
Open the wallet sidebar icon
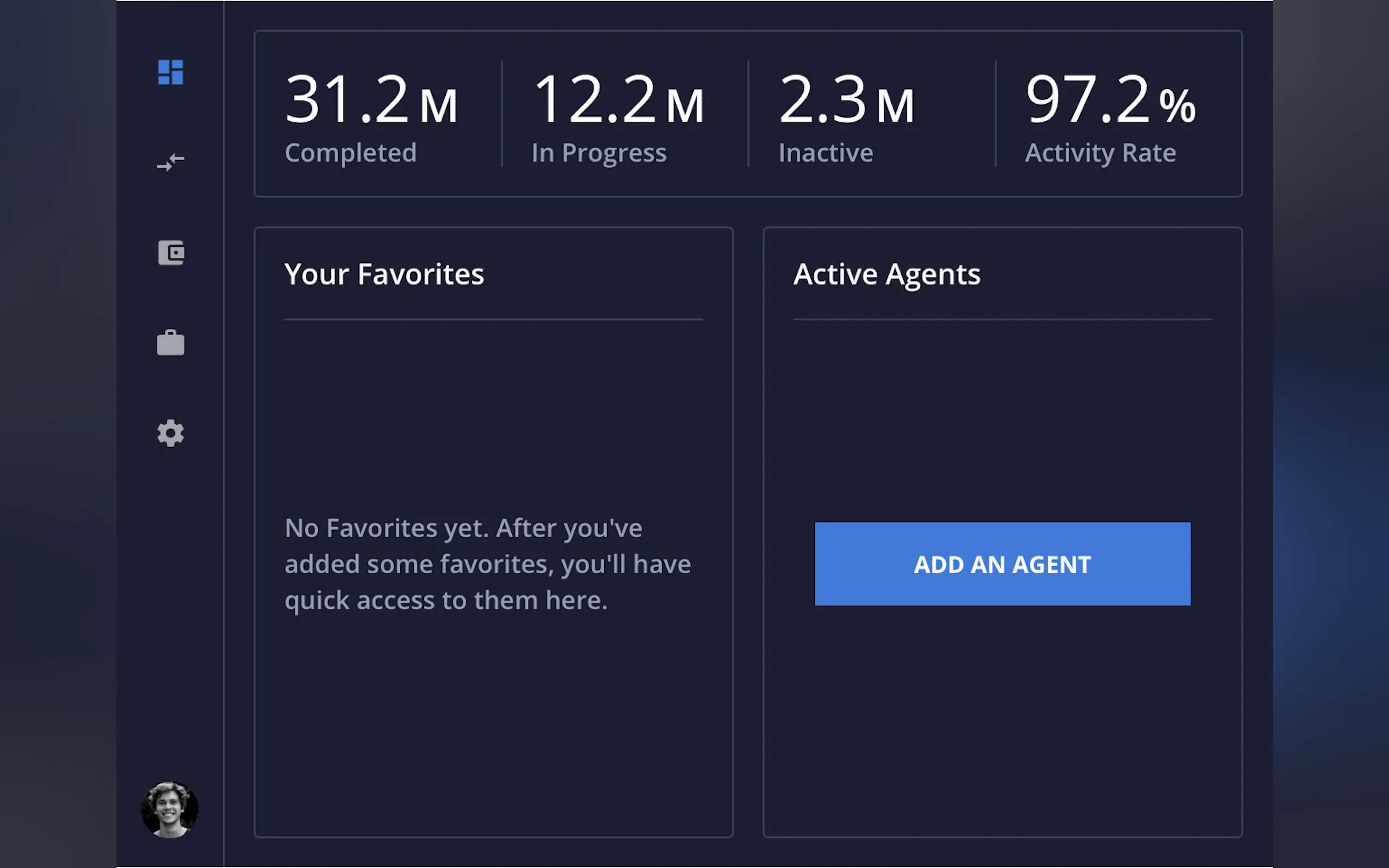pos(171,253)
